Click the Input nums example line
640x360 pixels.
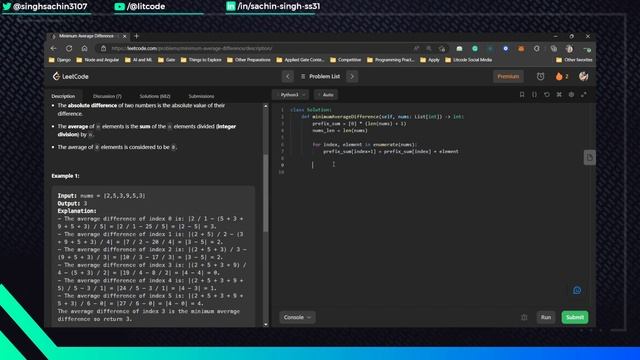coord(101,196)
